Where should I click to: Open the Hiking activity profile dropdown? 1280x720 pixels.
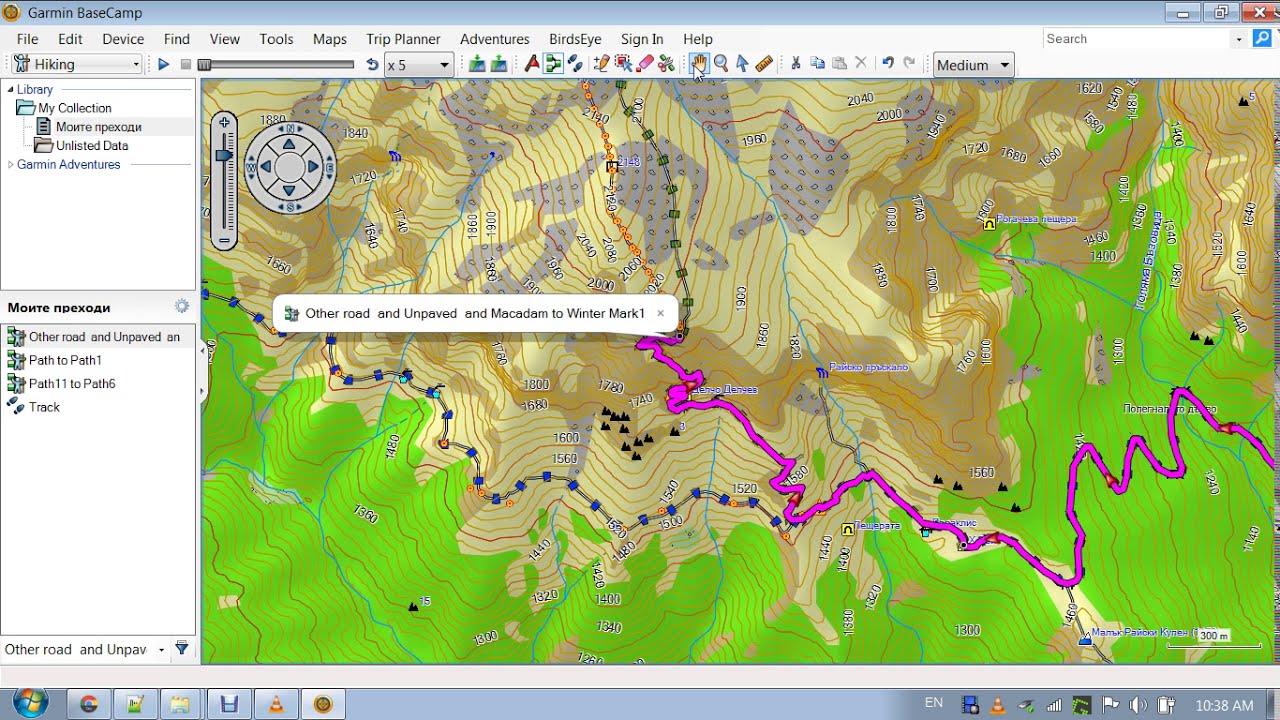(77, 65)
